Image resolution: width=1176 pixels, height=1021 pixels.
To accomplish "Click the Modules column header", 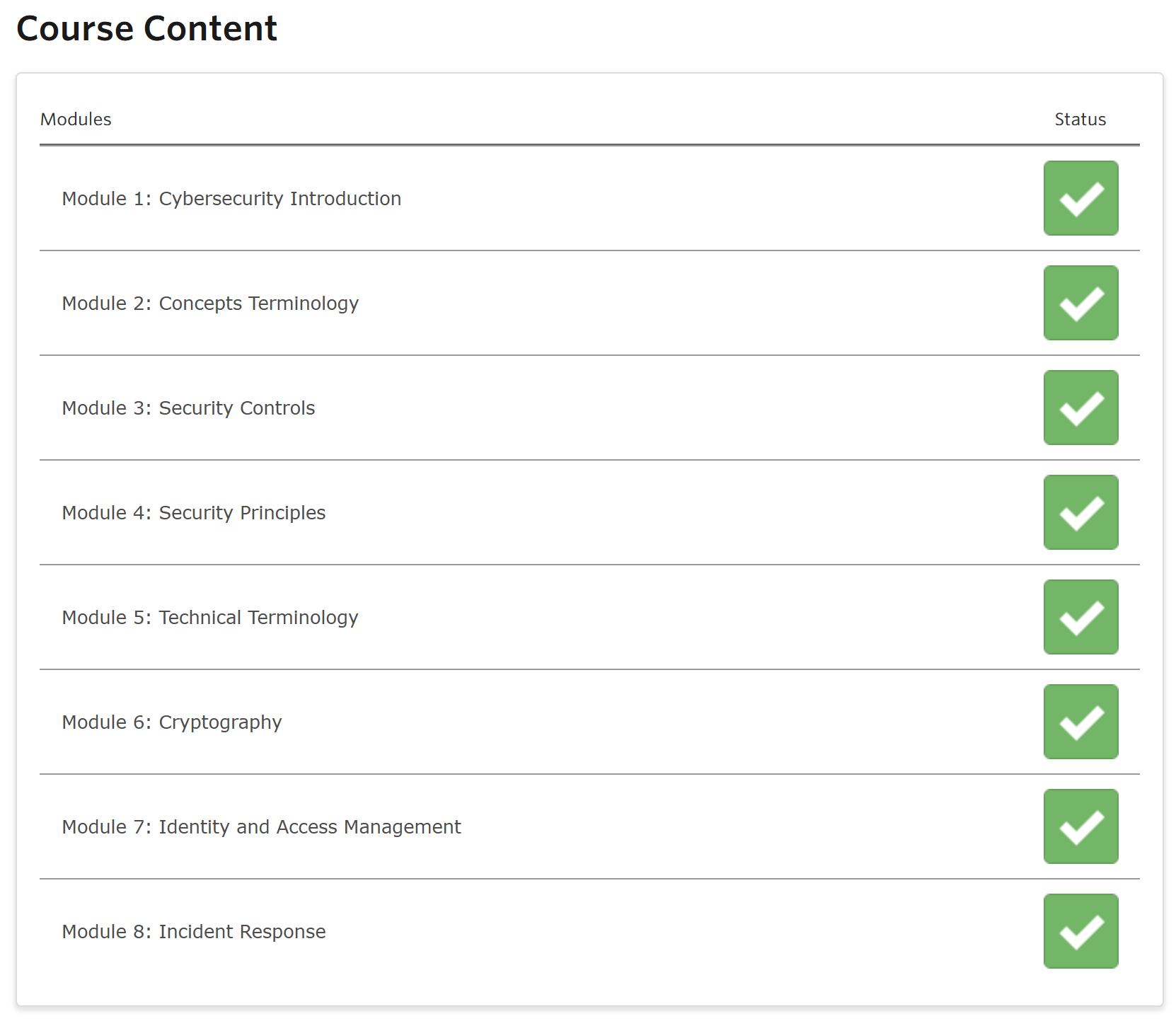I will 76,120.
